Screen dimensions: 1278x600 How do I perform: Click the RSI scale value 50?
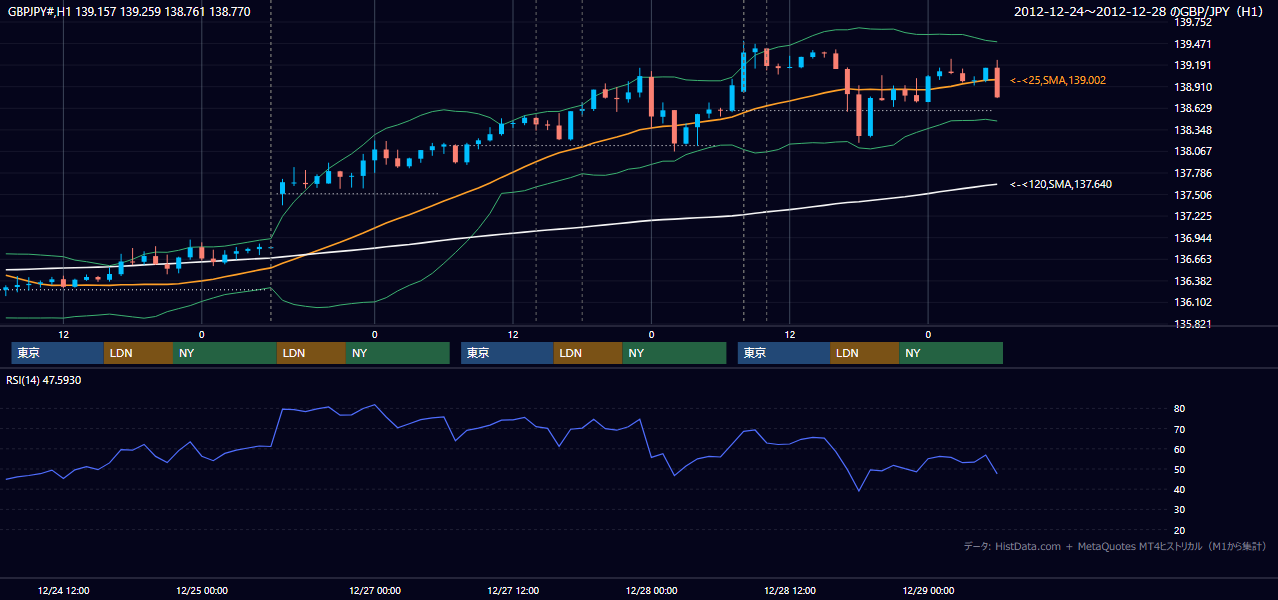point(1180,469)
